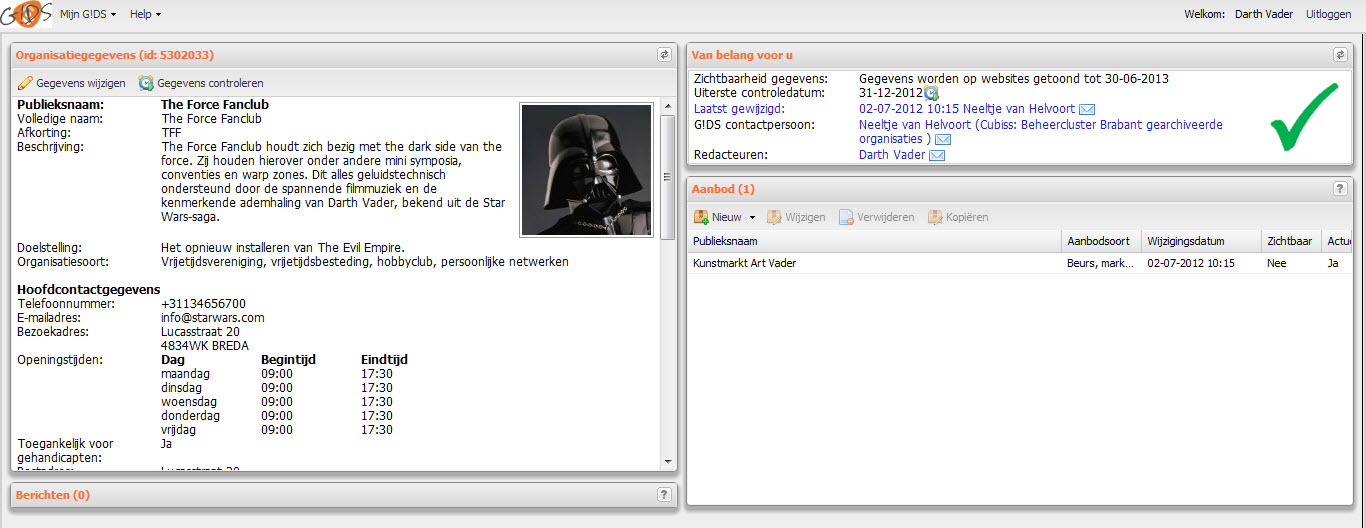Click the Organisatiegegevens panel title
Screen dimensions: 1366x528
tap(114, 55)
